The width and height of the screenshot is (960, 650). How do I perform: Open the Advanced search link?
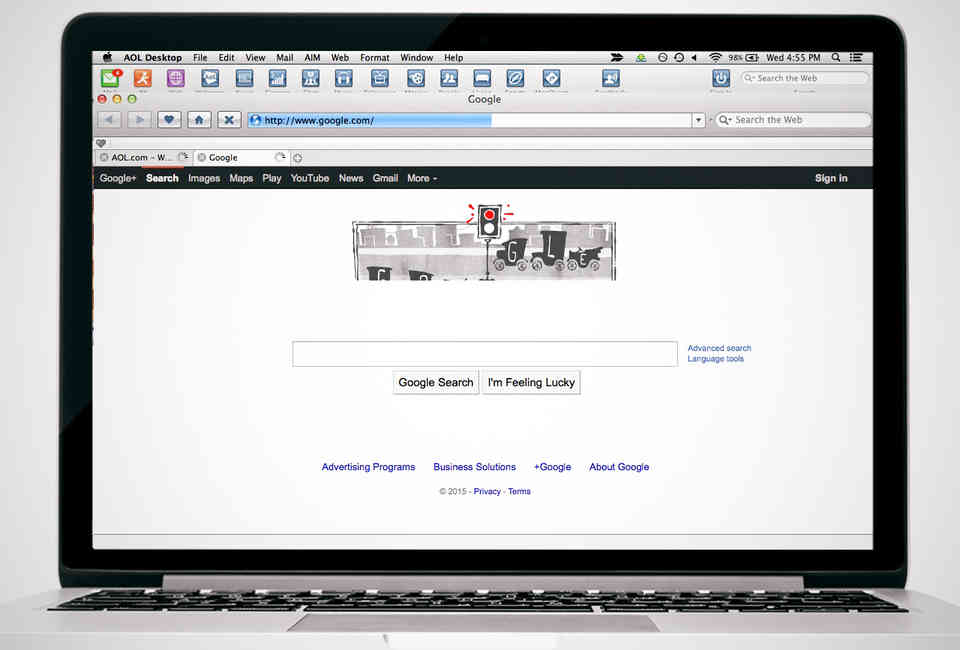[719, 348]
